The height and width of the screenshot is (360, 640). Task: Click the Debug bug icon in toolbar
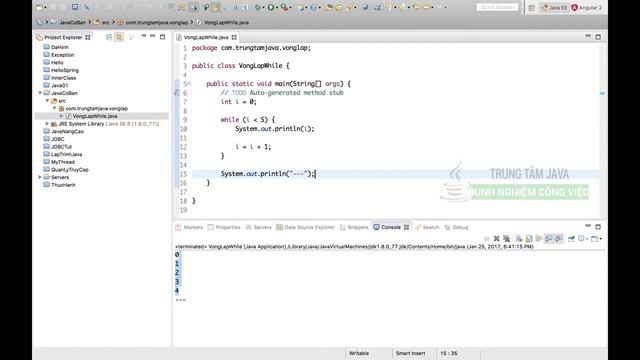[258, 7]
